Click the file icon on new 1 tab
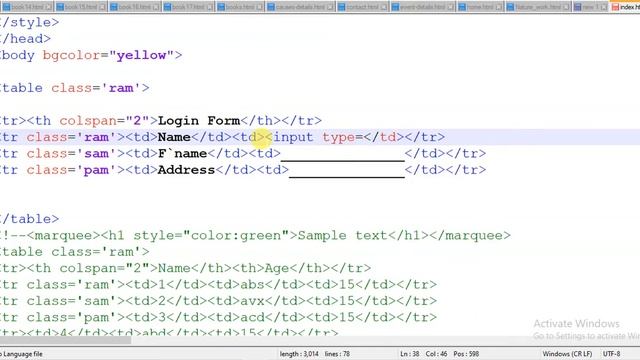The image size is (640, 360). click(x=578, y=7)
